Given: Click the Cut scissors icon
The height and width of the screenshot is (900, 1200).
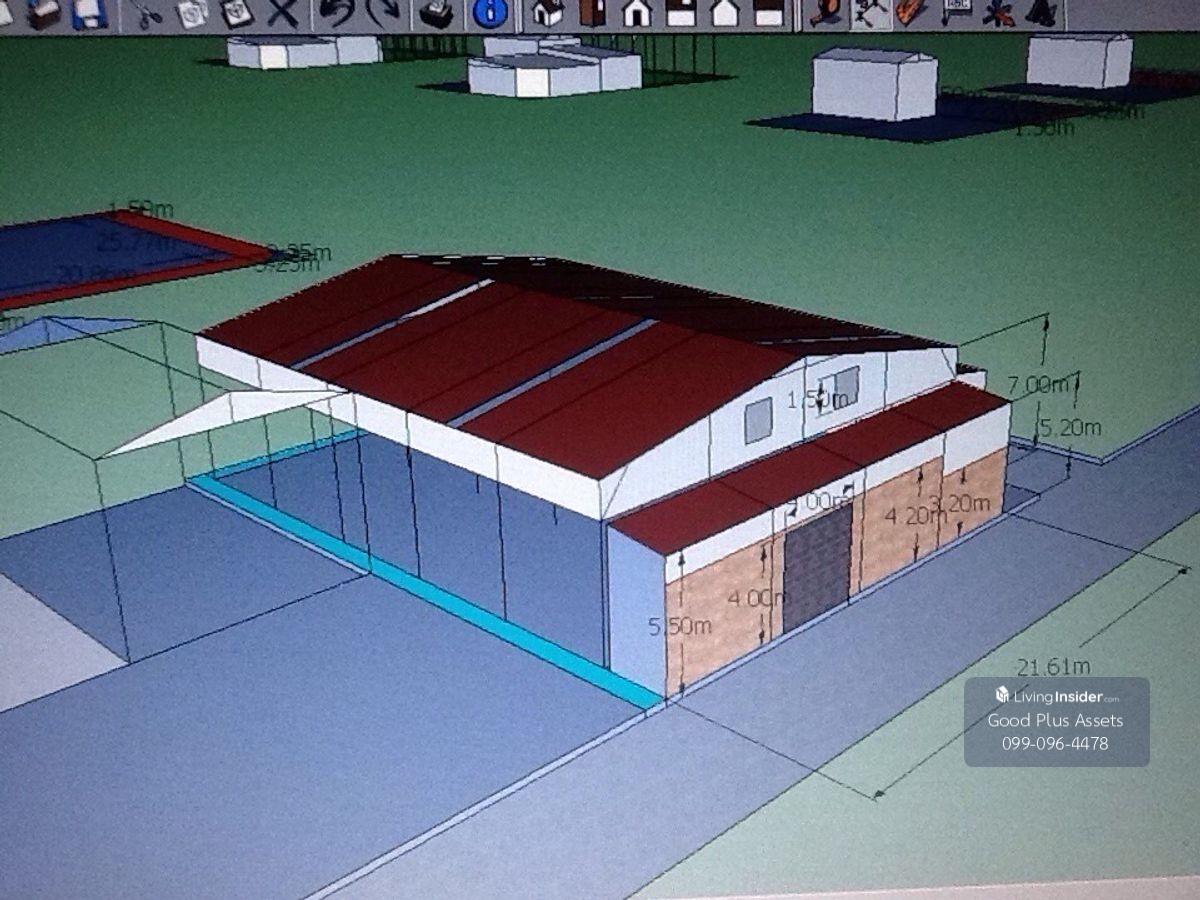Looking at the screenshot, I should (x=147, y=13).
